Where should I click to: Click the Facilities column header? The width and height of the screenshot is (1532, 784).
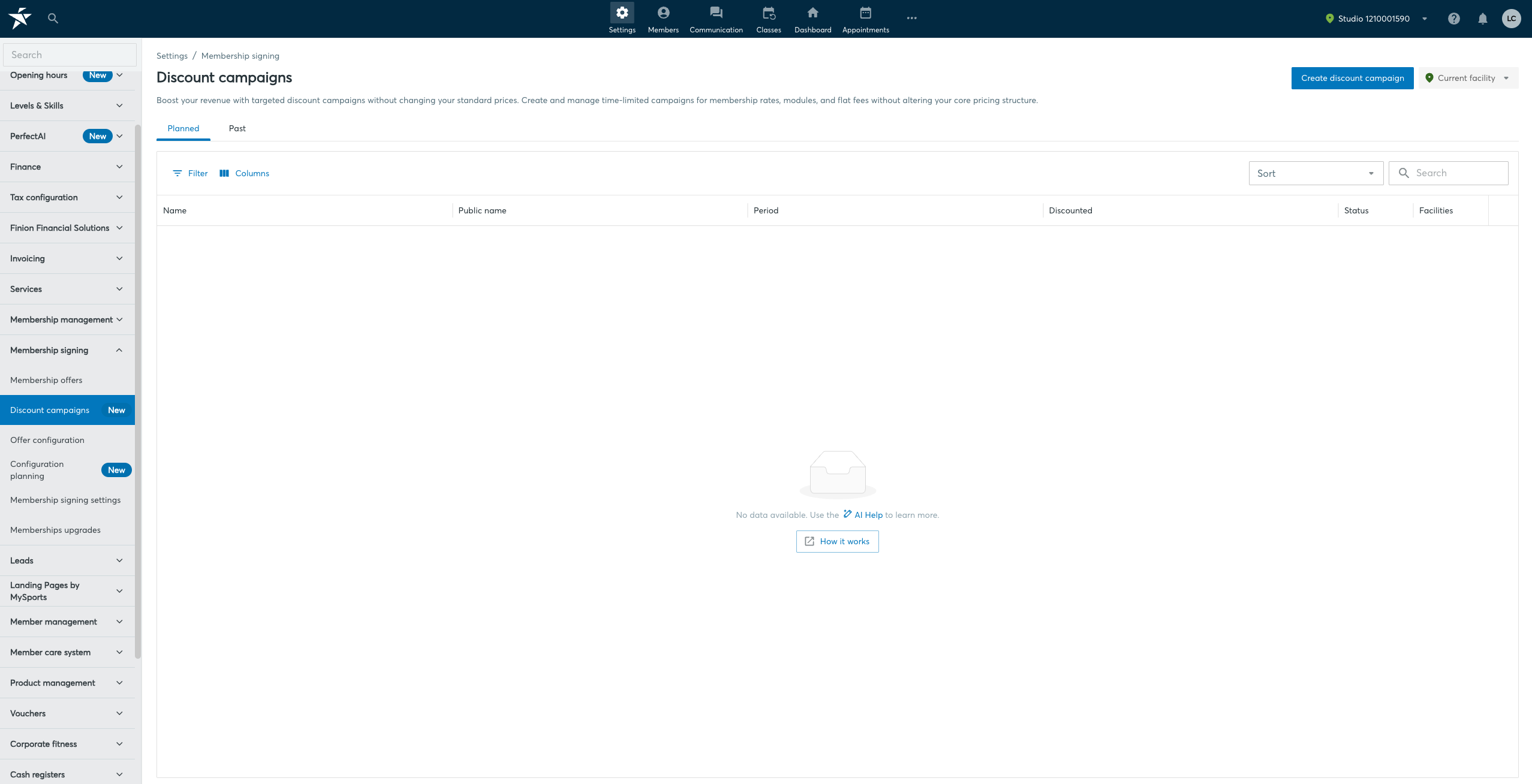tap(1450, 210)
